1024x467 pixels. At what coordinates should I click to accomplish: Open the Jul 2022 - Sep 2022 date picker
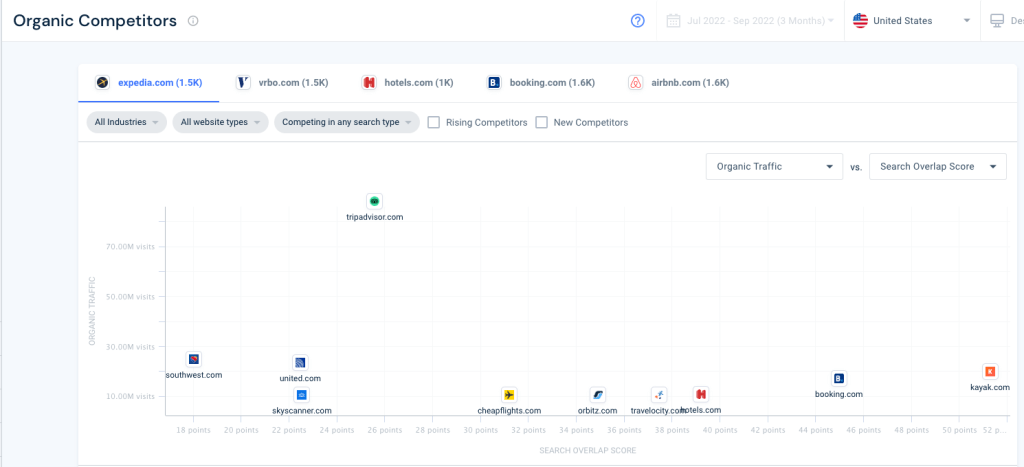point(750,21)
